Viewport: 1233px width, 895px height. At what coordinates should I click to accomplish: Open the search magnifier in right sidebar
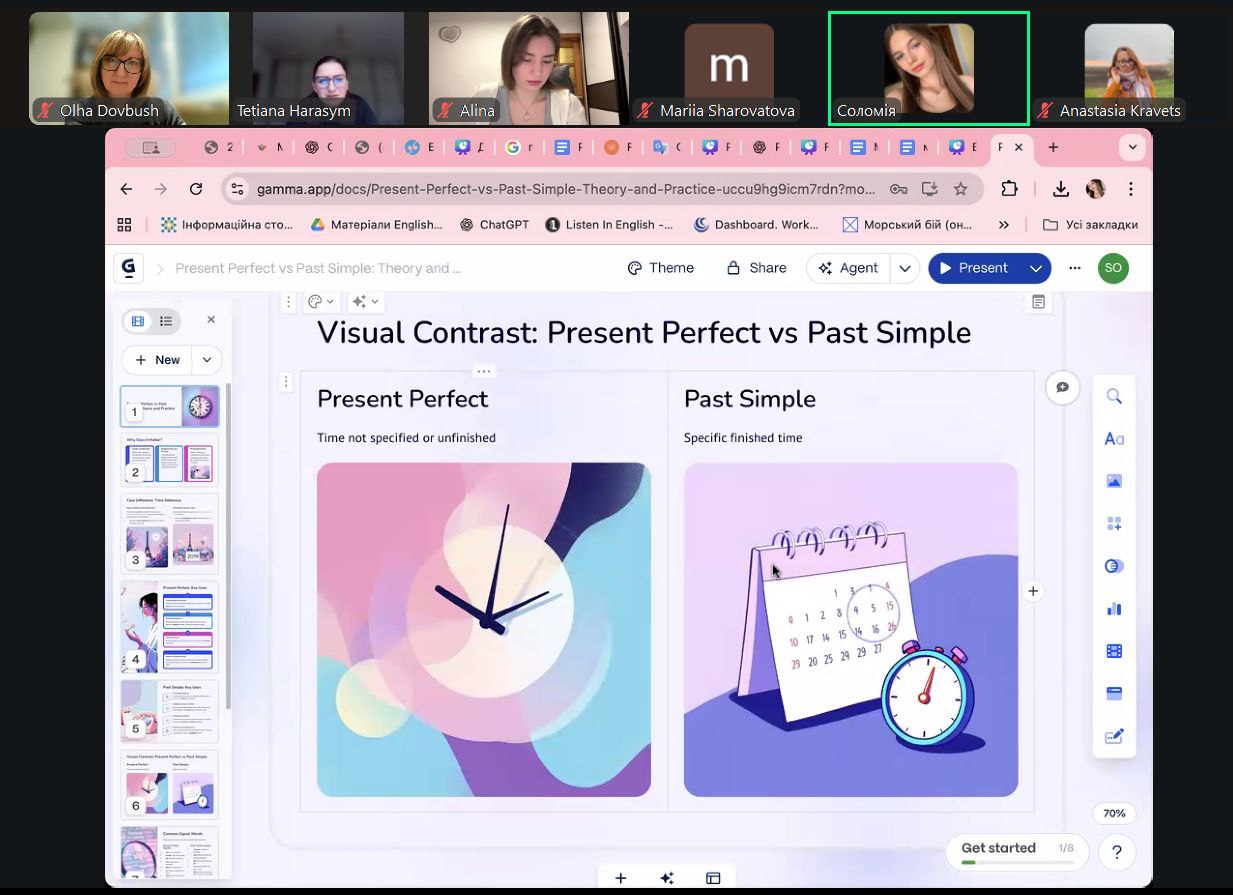[x=1114, y=397]
